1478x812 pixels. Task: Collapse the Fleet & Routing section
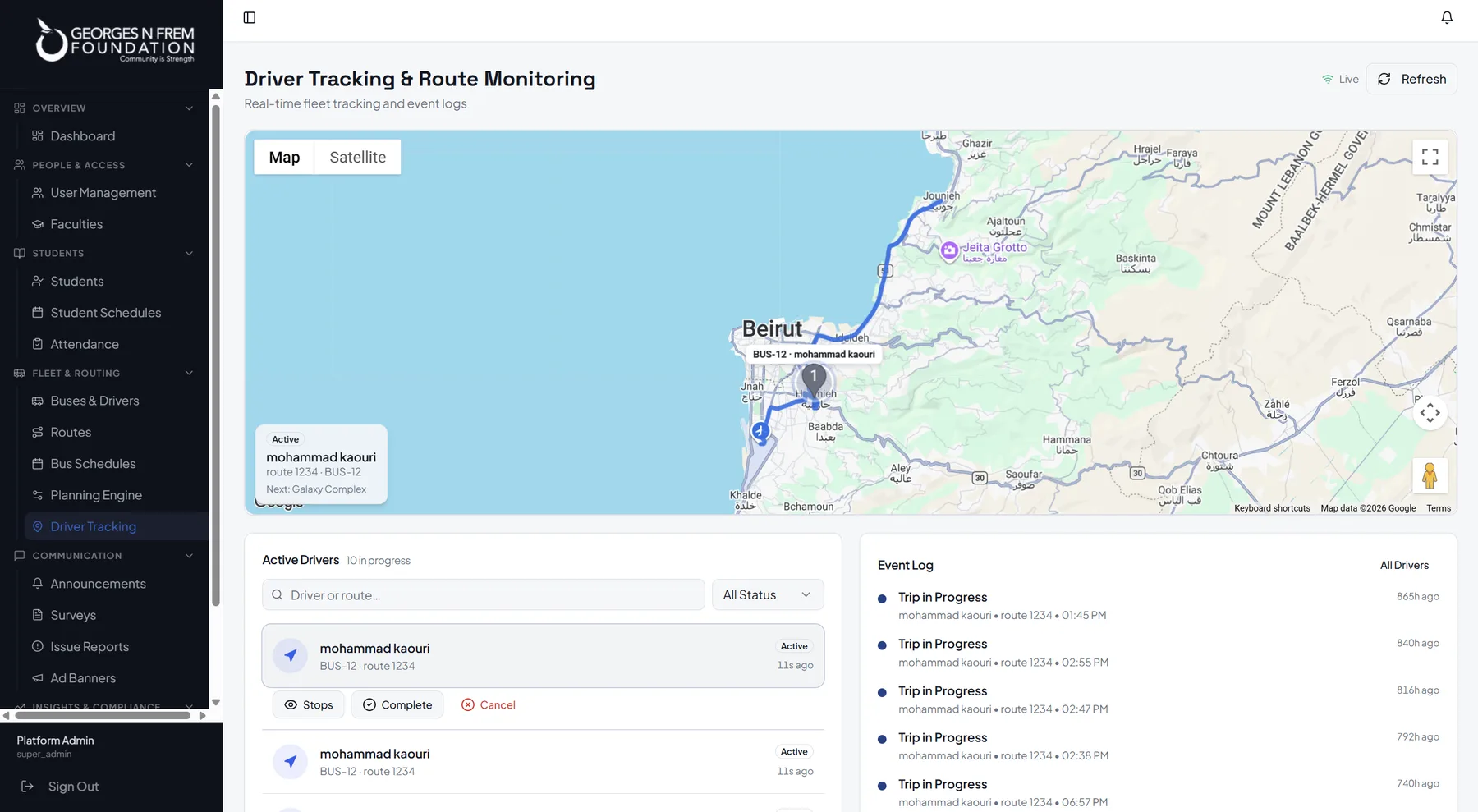pos(189,373)
